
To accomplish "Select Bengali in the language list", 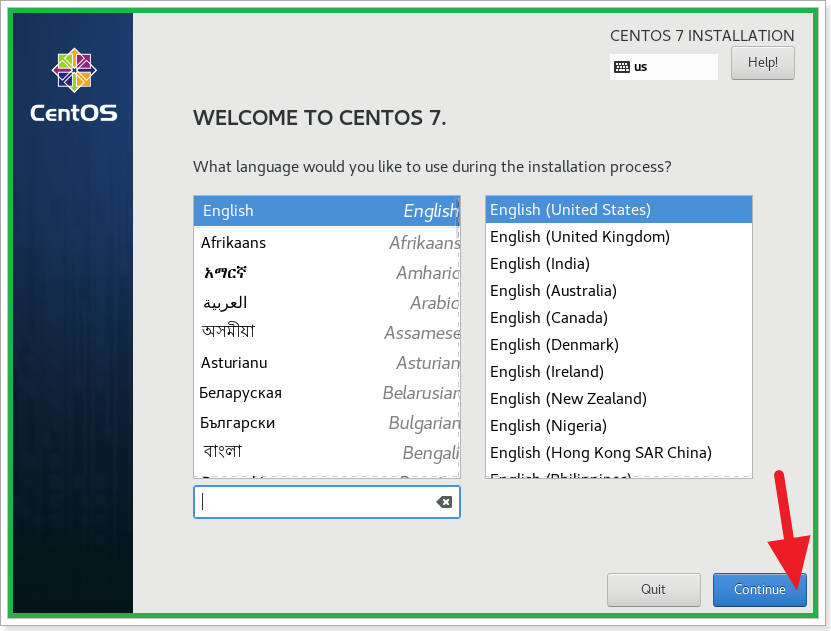I will tap(327, 453).
